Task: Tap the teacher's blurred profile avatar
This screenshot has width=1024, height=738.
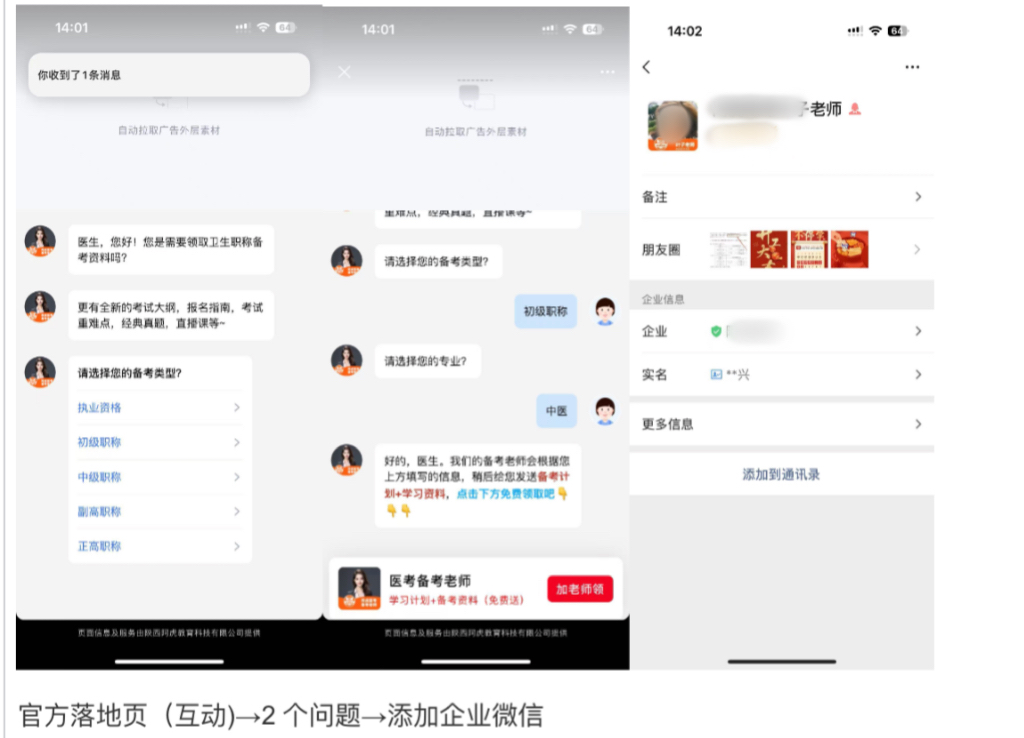Action: [672, 125]
